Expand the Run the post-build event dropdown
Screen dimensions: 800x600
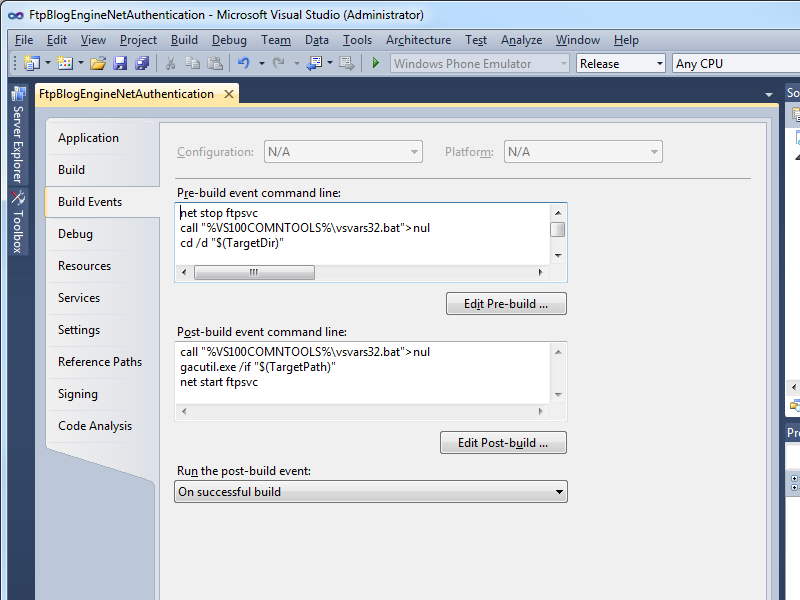tap(370, 492)
